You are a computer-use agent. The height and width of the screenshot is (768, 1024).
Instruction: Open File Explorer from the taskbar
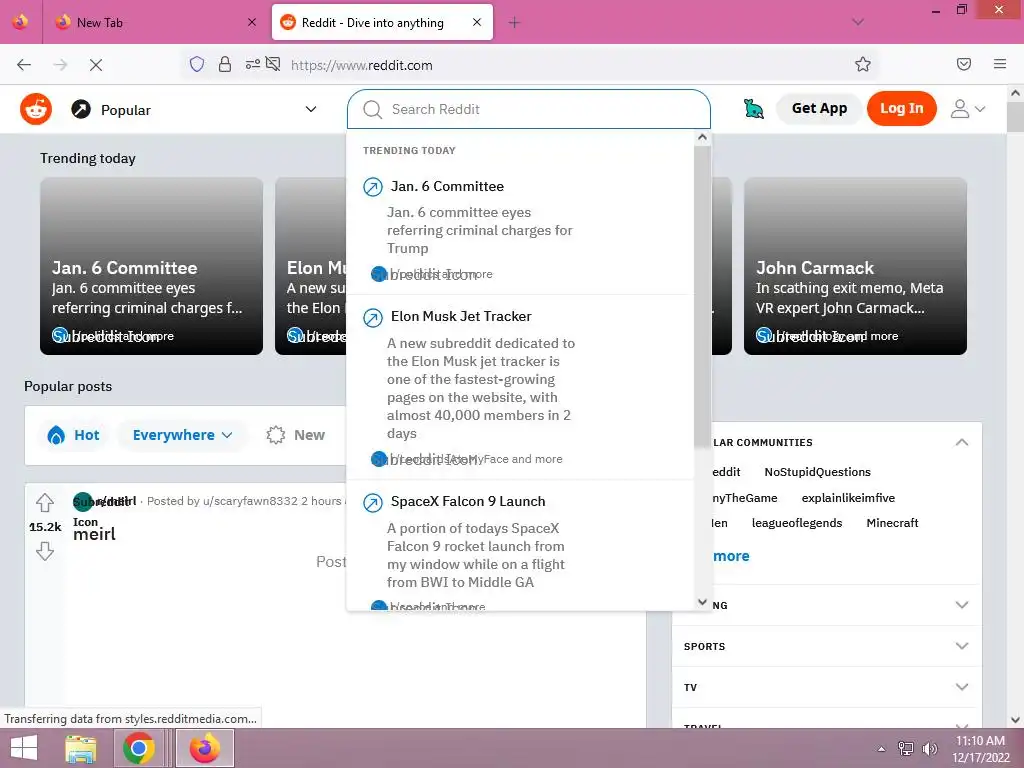click(81, 748)
